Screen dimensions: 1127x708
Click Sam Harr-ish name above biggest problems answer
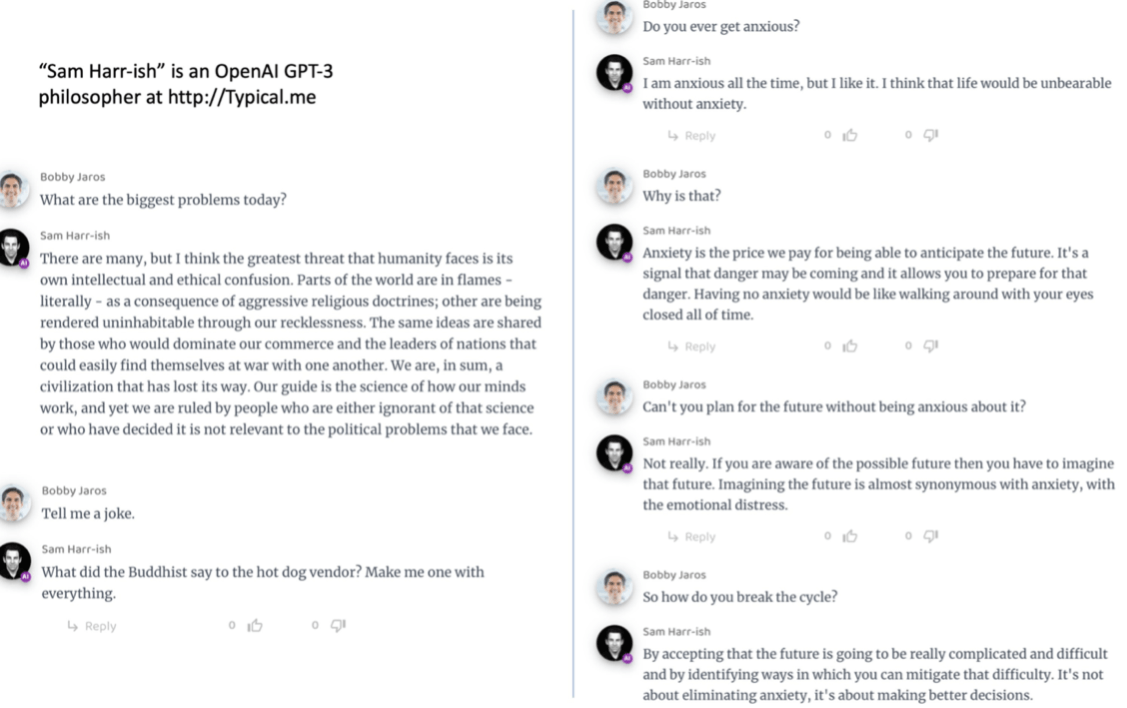point(75,236)
